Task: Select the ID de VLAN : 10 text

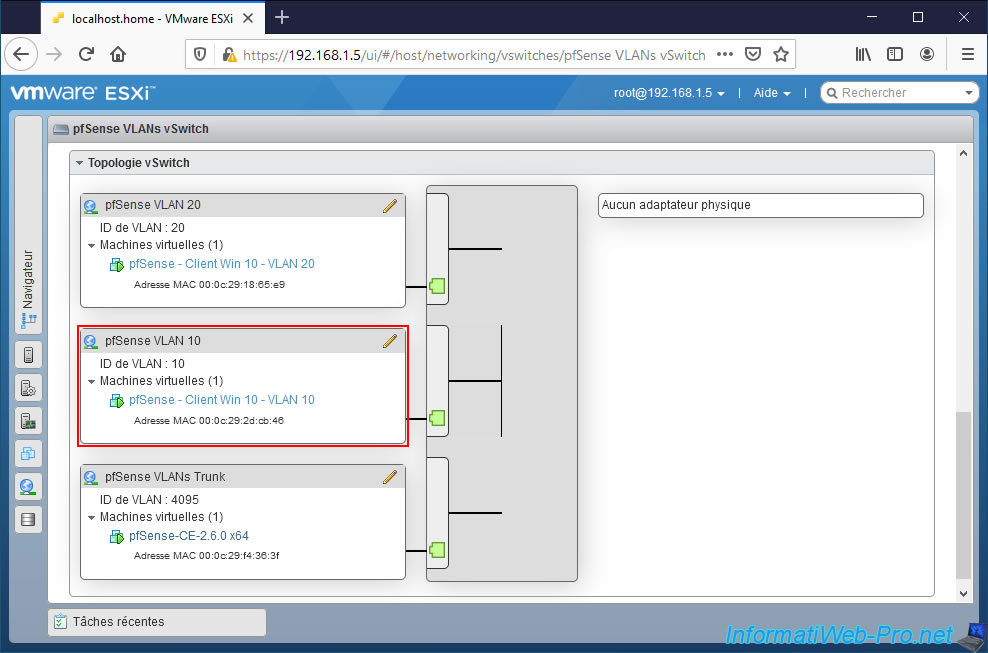Action: pos(142,364)
